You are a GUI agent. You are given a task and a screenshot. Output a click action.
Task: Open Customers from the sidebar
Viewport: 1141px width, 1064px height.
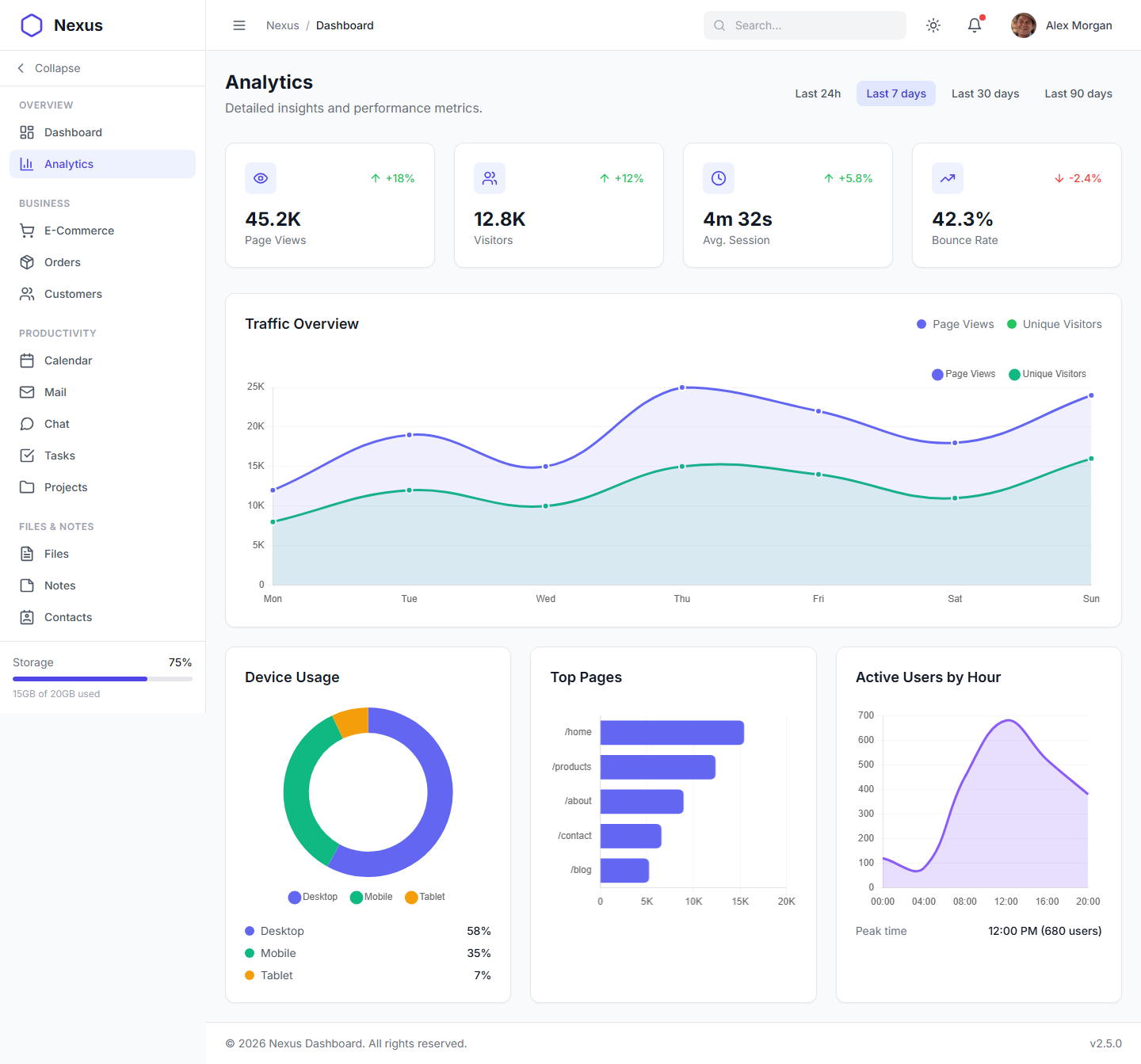click(x=102, y=294)
